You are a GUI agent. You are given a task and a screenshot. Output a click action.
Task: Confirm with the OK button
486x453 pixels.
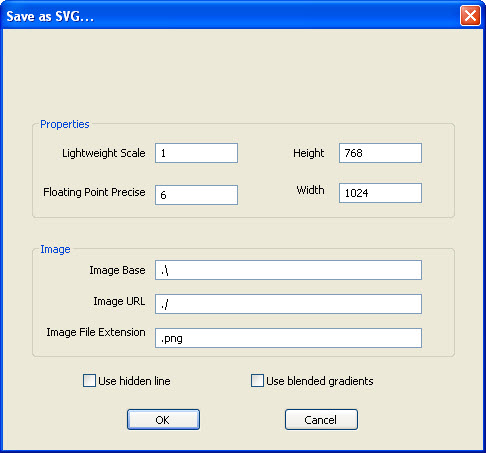point(163,420)
